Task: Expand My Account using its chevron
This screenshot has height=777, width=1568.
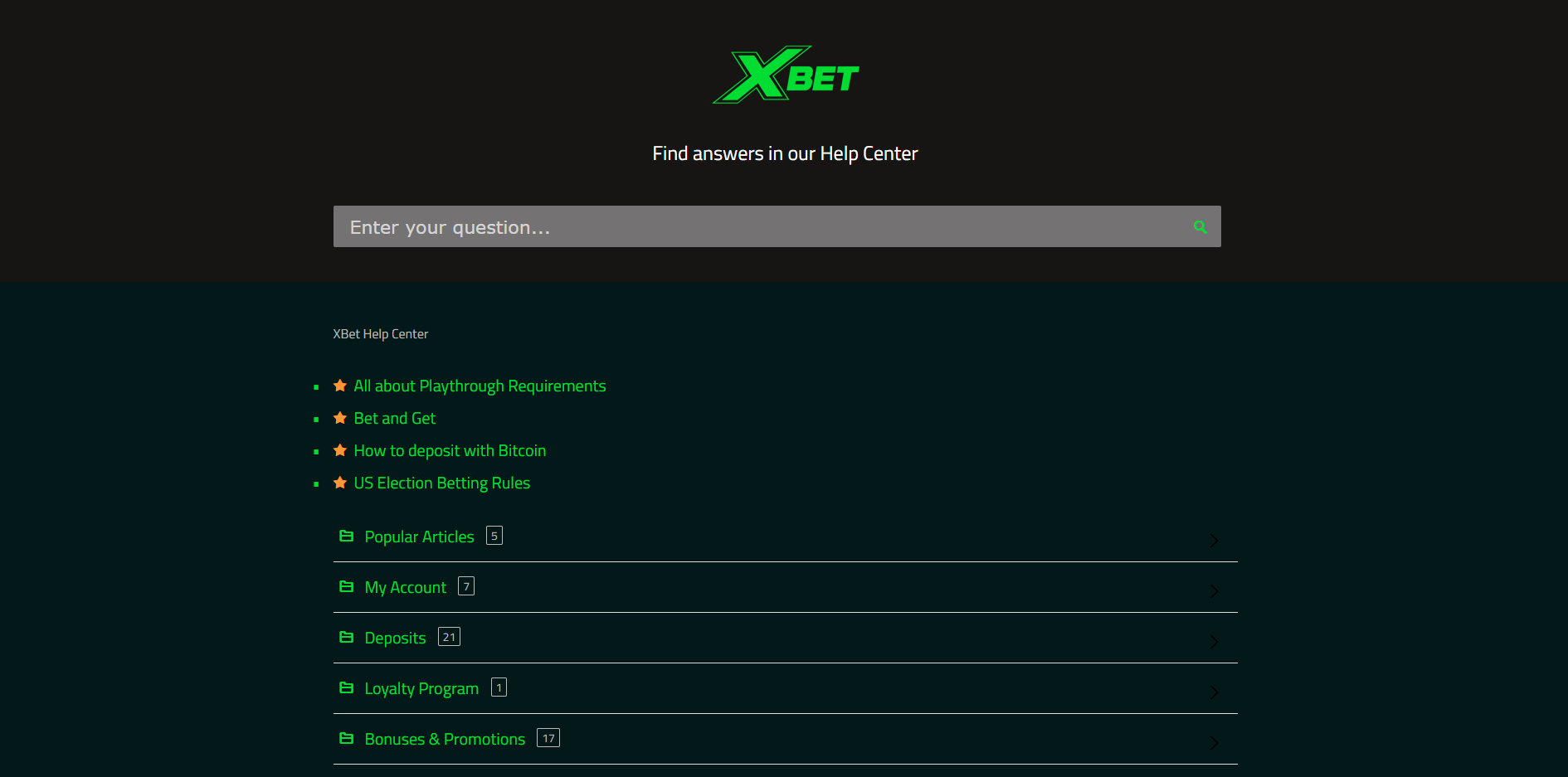Action: click(1214, 591)
